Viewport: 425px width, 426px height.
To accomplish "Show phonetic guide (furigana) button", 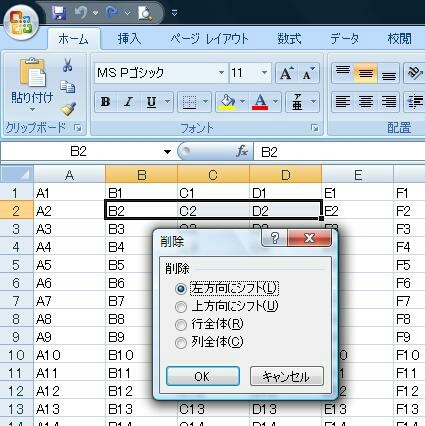I will click(x=297, y=102).
